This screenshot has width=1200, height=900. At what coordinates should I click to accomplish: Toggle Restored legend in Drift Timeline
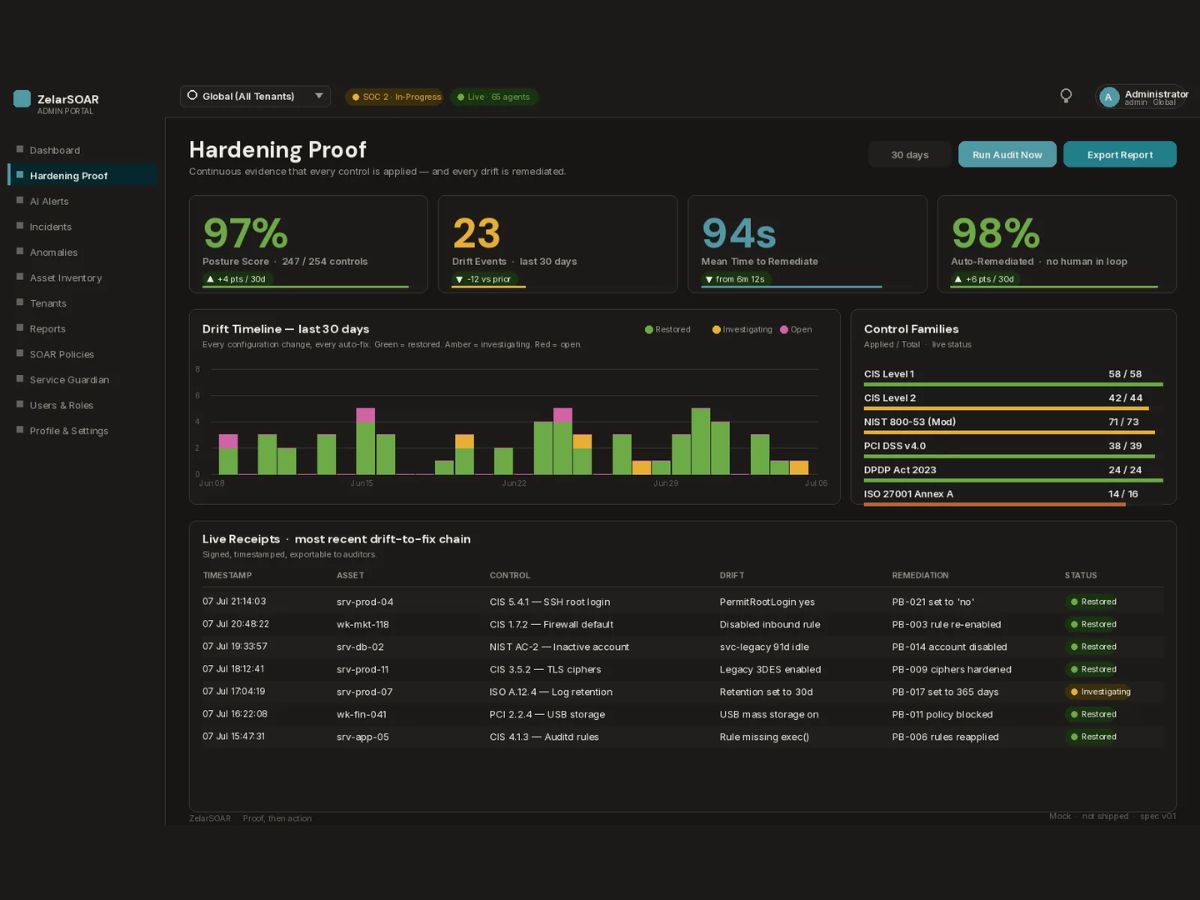[x=668, y=329]
